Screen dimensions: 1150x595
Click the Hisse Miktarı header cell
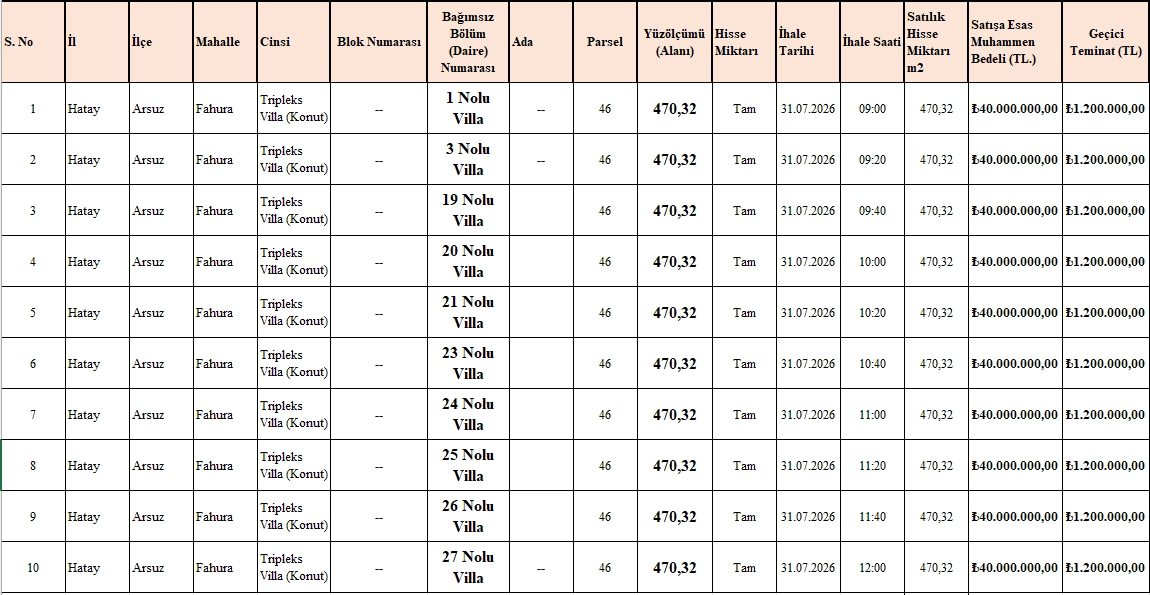[x=744, y=42]
